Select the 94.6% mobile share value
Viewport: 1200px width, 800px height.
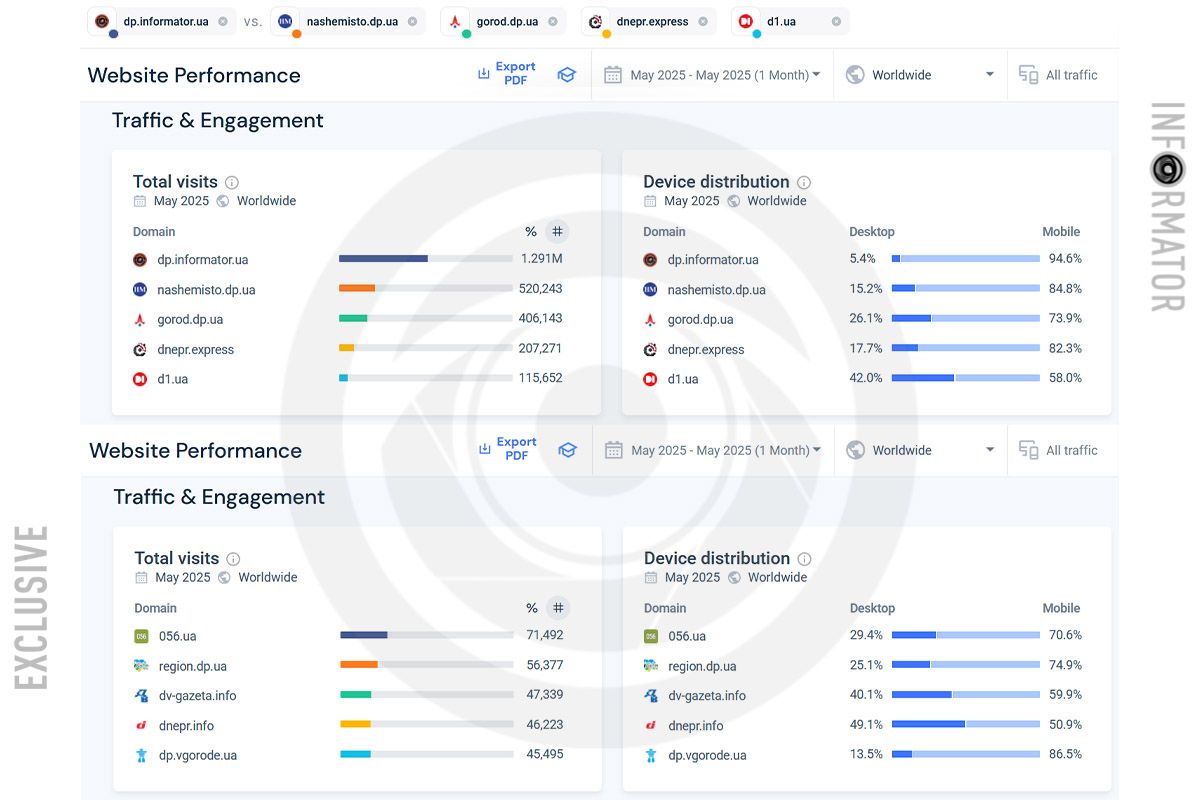click(x=1065, y=259)
